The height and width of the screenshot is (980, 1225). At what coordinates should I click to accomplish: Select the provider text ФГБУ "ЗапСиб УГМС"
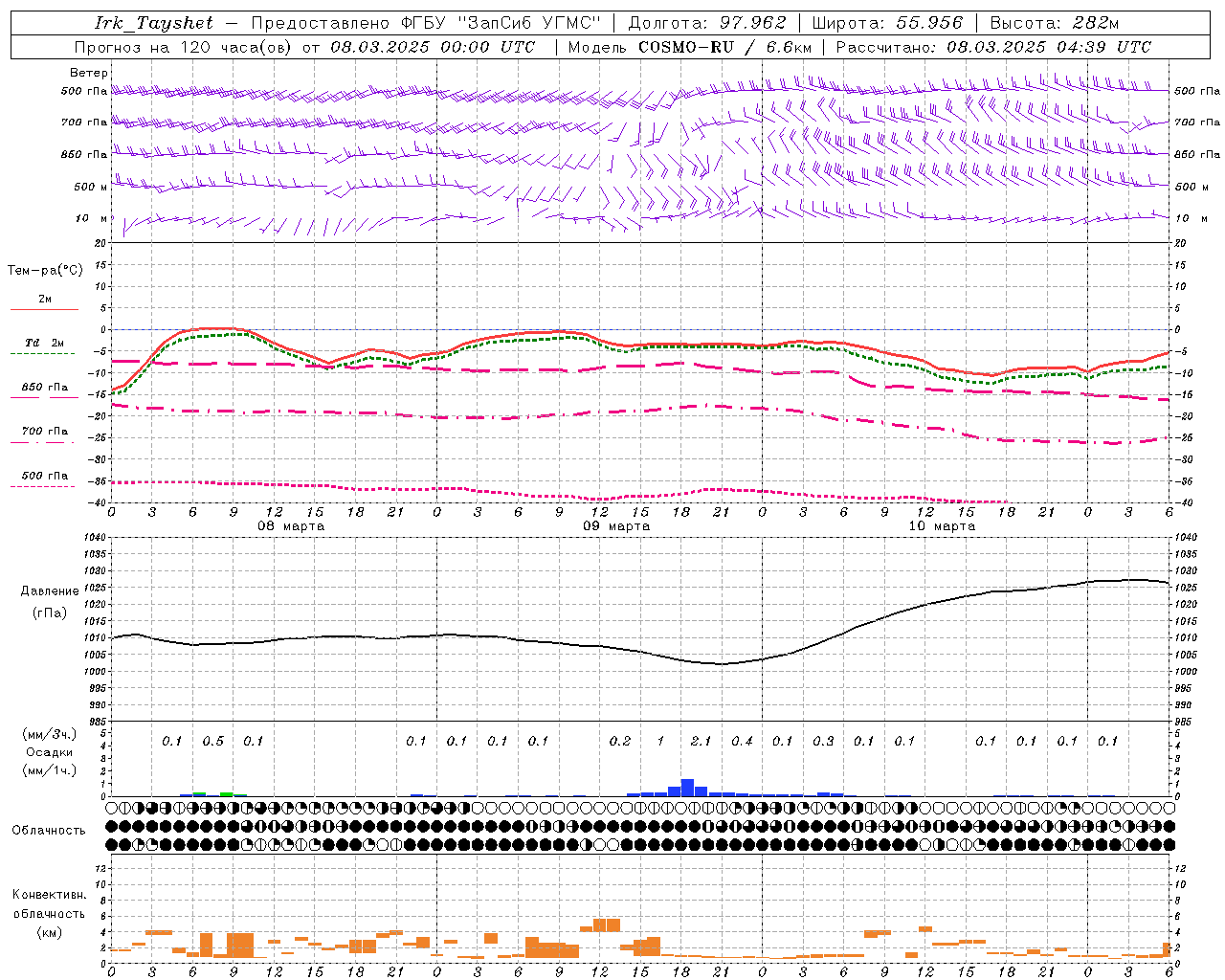499,23
